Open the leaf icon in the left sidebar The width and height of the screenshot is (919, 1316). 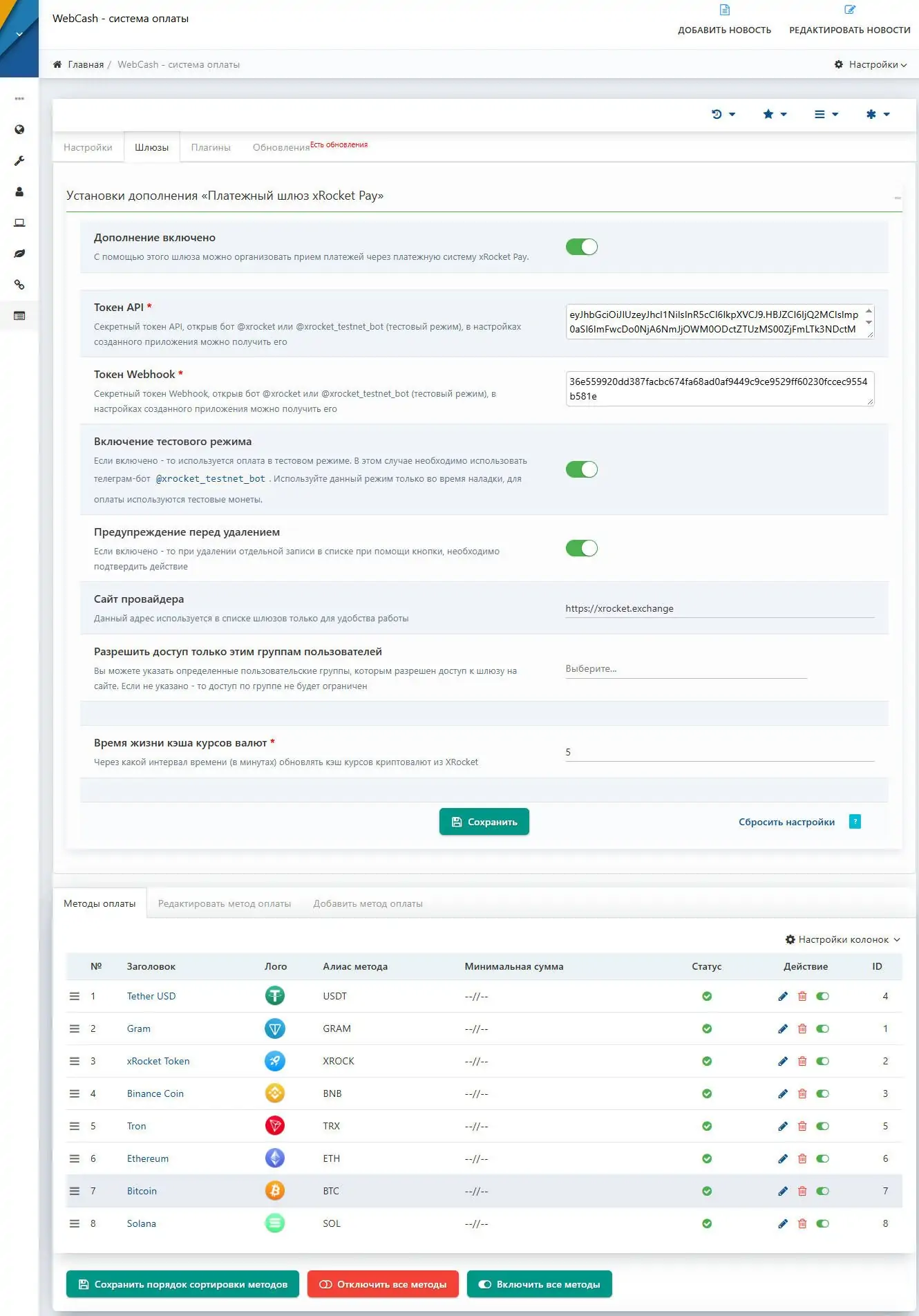click(x=19, y=254)
